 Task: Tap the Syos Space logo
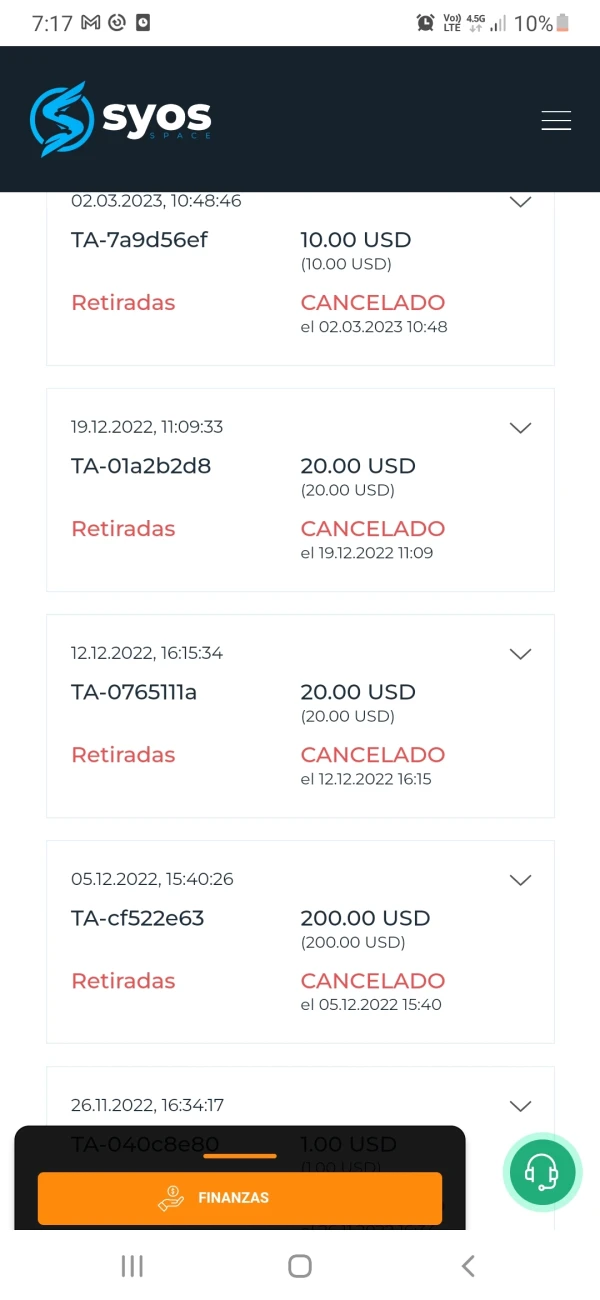click(x=121, y=120)
